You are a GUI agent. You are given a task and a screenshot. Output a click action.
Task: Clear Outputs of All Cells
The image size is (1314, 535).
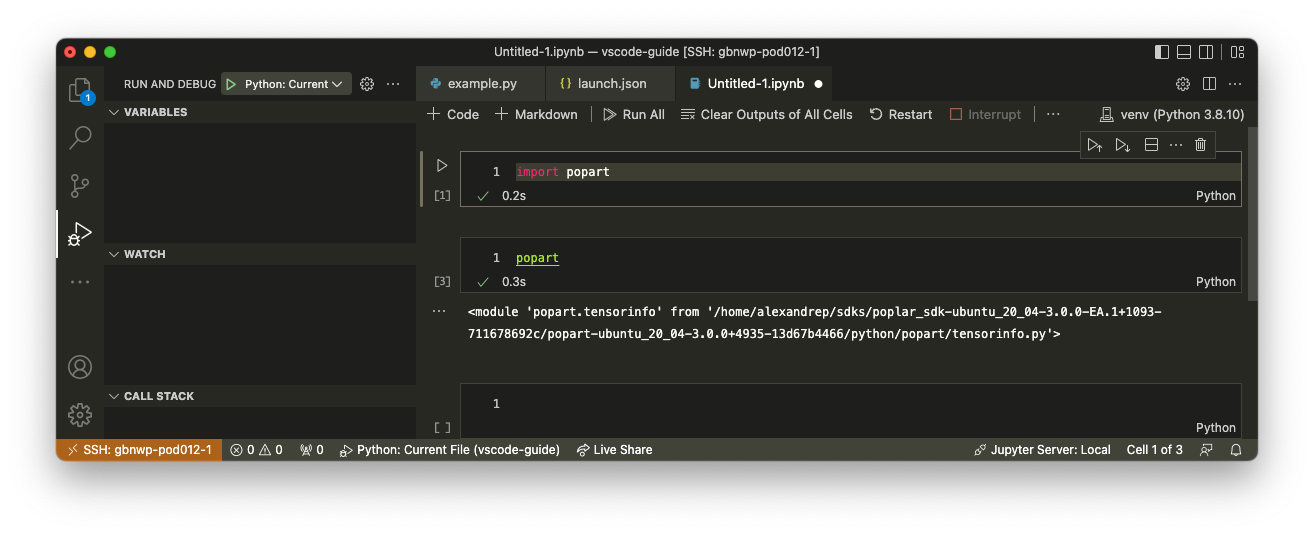pyautogui.click(x=766, y=114)
